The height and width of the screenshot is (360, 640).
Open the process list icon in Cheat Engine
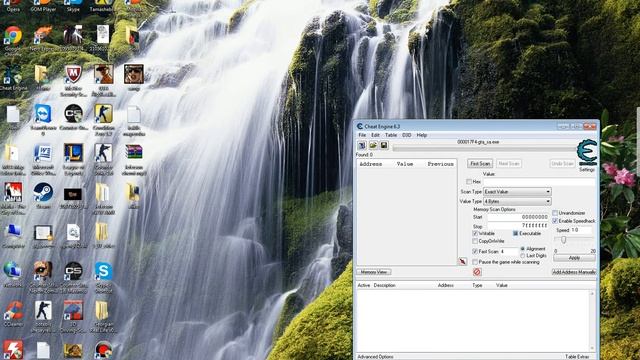tap(362, 145)
